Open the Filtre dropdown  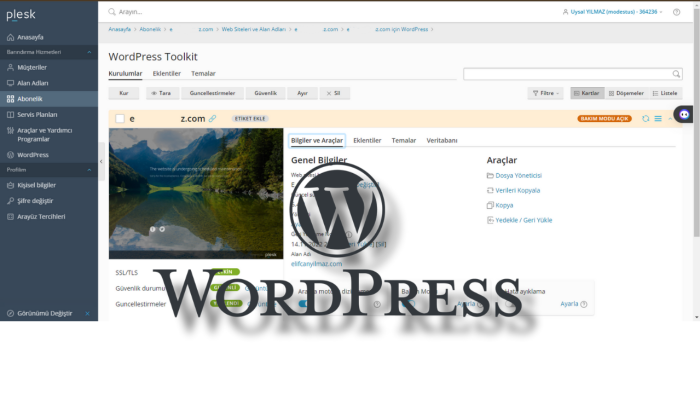point(546,93)
